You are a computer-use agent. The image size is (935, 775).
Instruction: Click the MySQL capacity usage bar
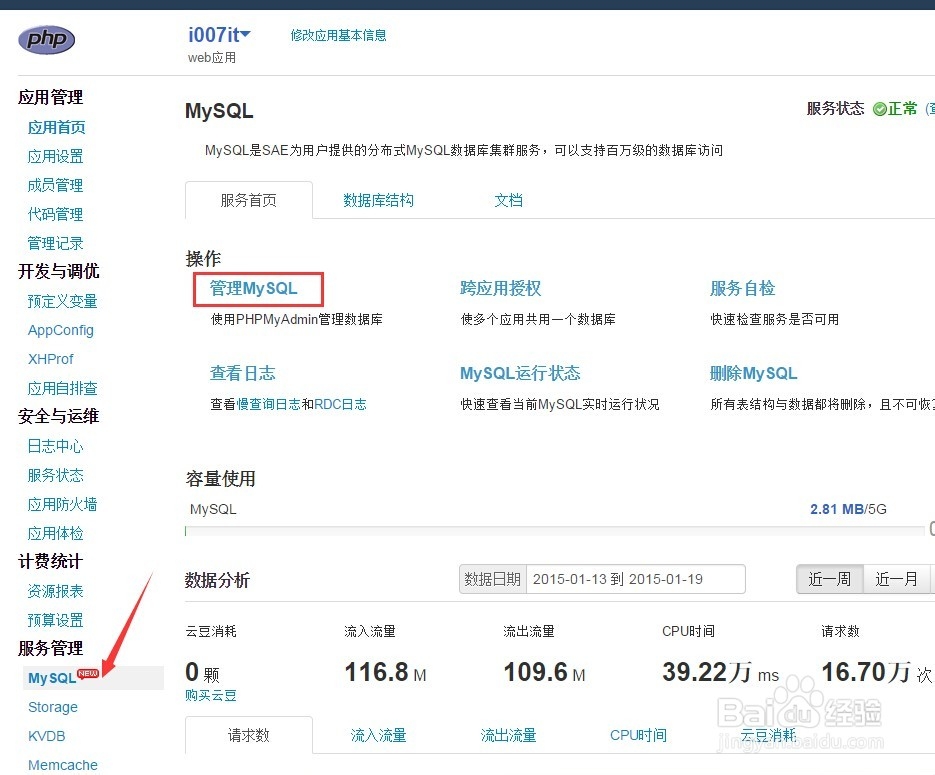click(555, 531)
